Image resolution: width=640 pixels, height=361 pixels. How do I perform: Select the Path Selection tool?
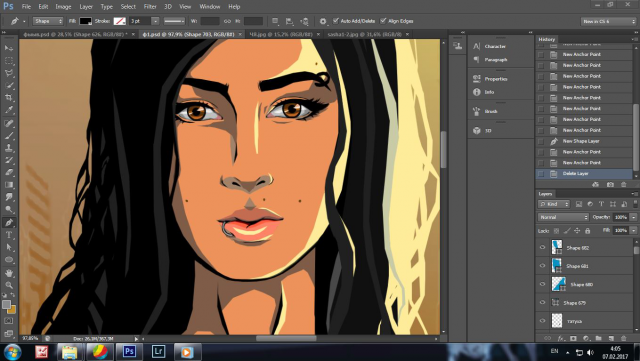9,247
